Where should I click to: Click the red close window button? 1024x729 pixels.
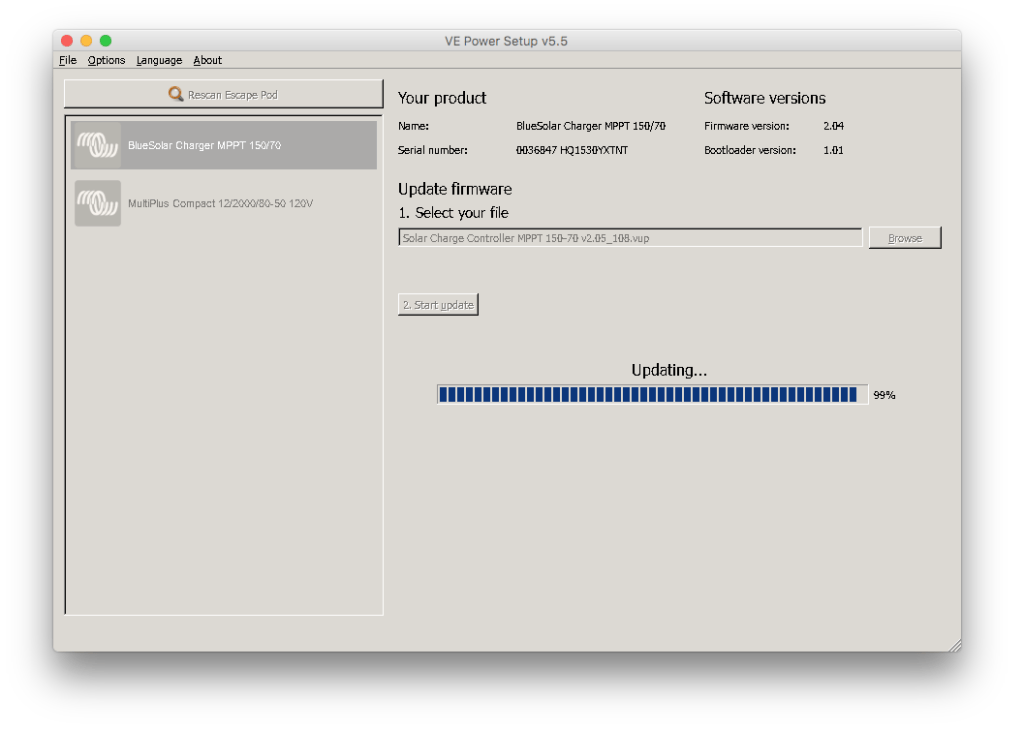(67, 40)
